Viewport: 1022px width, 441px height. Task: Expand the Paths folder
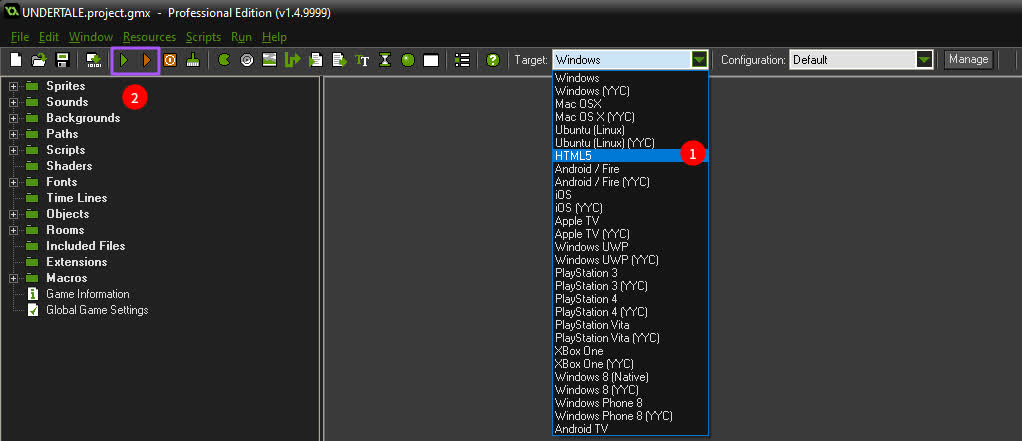tap(13, 134)
